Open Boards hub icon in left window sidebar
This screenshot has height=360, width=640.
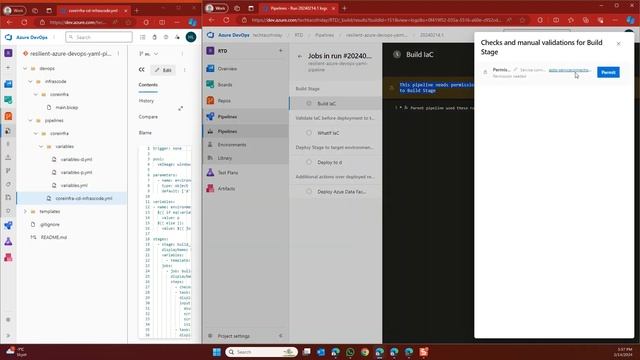point(8,100)
